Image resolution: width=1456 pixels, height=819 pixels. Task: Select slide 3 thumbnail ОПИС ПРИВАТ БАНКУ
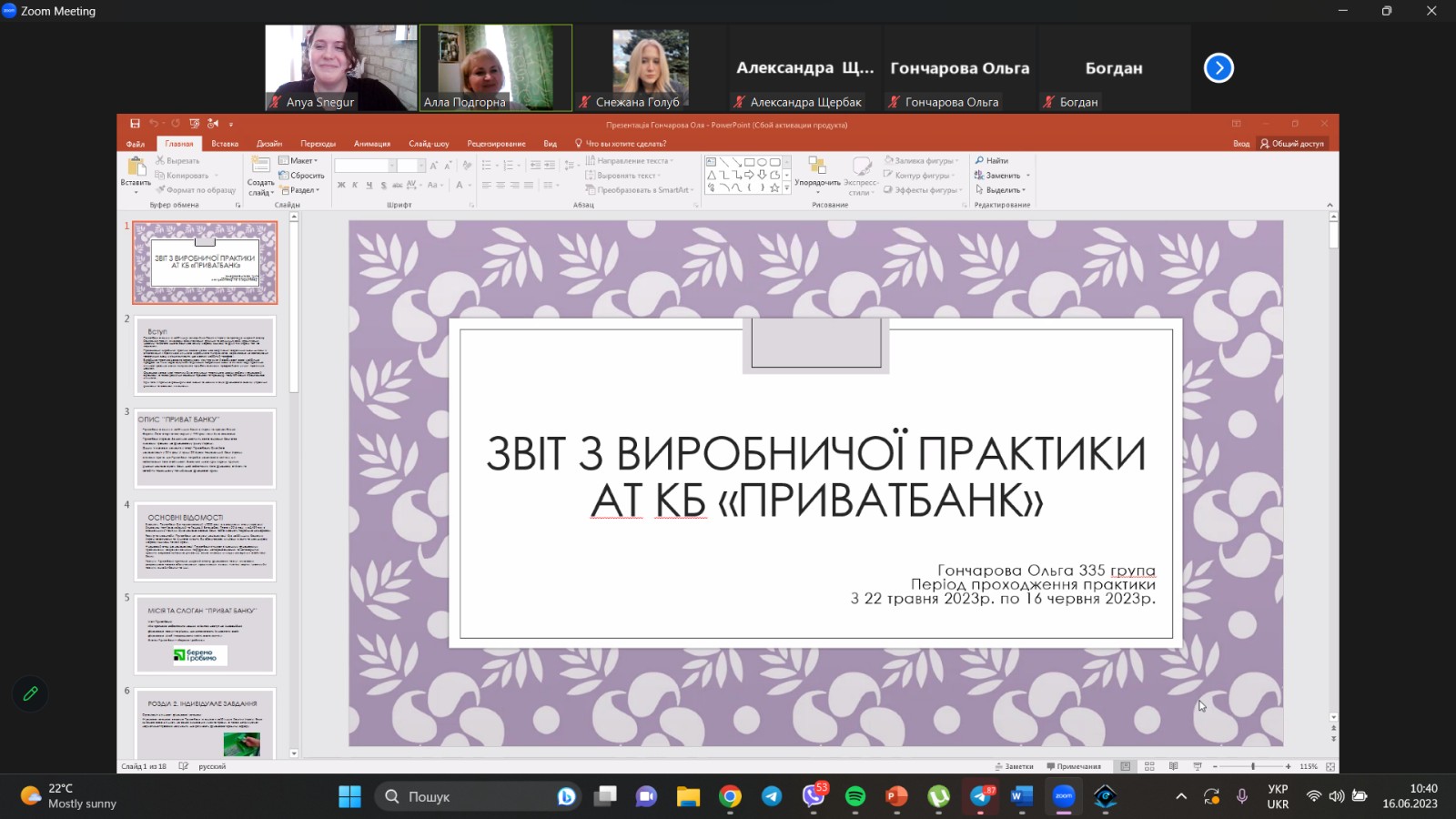point(205,448)
